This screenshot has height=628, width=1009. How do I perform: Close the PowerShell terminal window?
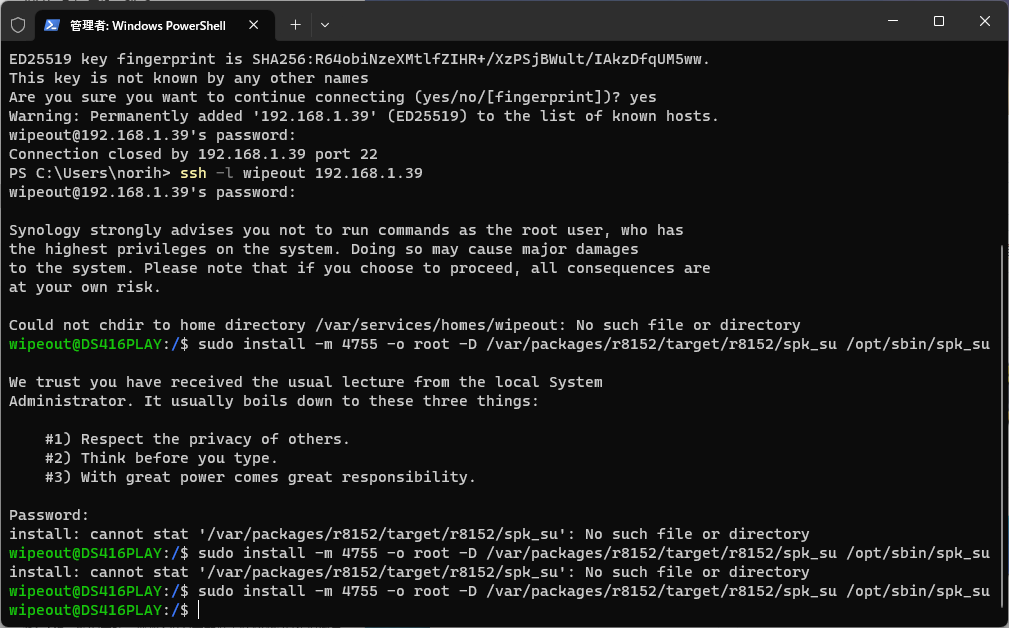(x=985, y=21)
